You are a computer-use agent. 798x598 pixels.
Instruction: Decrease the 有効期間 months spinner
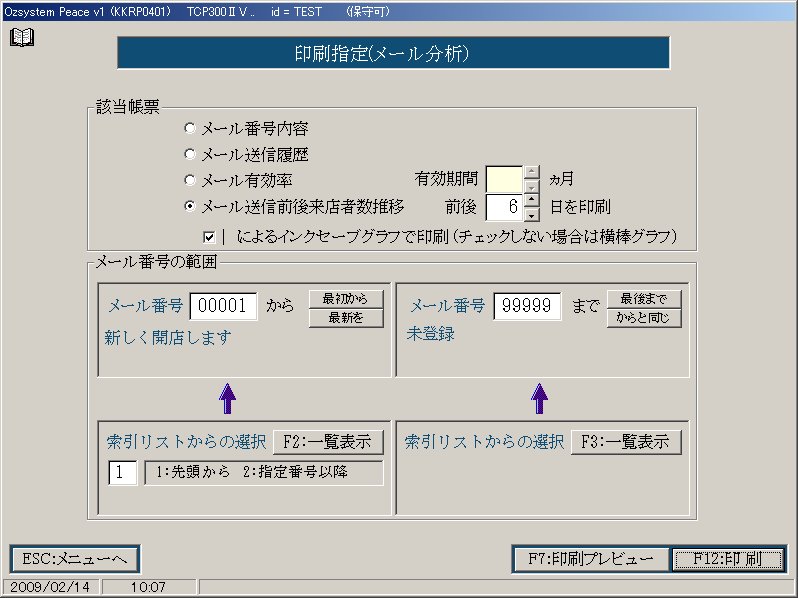[x=532, y=187]
